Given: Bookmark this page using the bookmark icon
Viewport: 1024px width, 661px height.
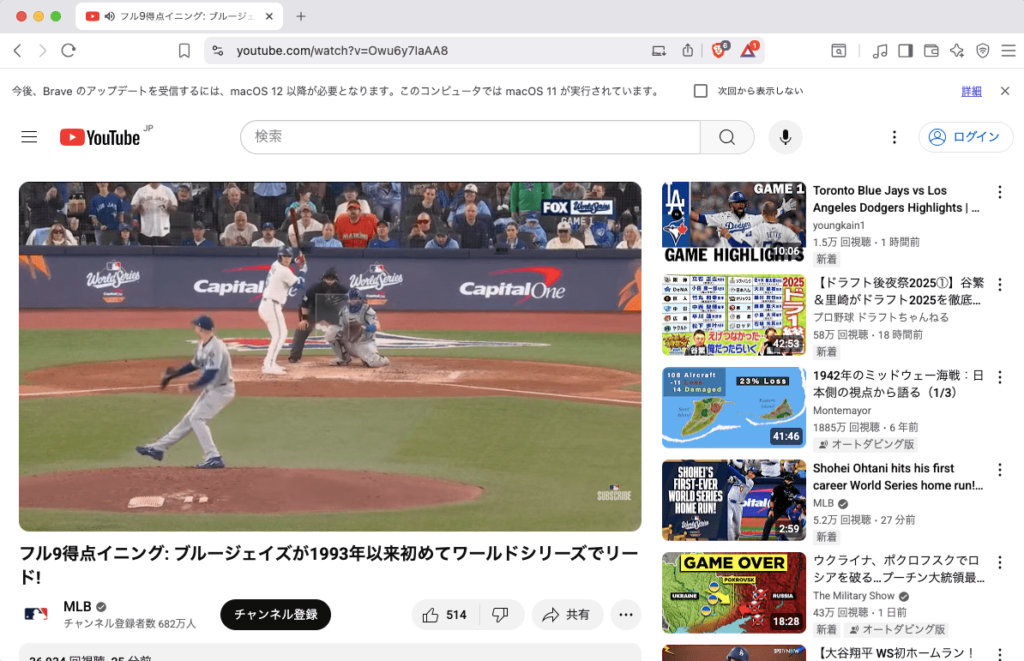Looking at the screenshot, I should [184, 50].
